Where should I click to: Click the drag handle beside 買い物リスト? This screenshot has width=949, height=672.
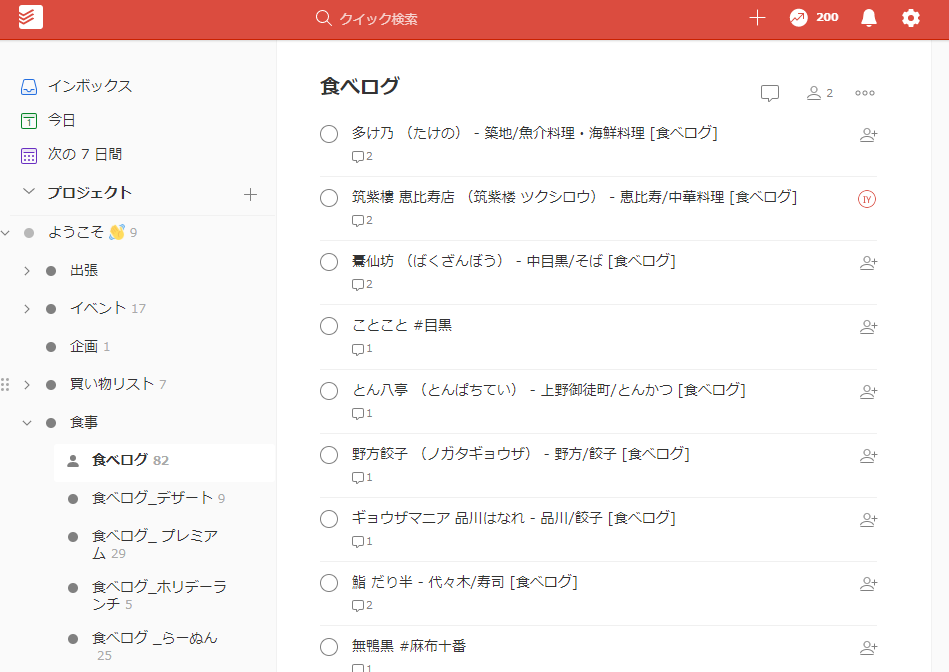[x=5, y=384]
